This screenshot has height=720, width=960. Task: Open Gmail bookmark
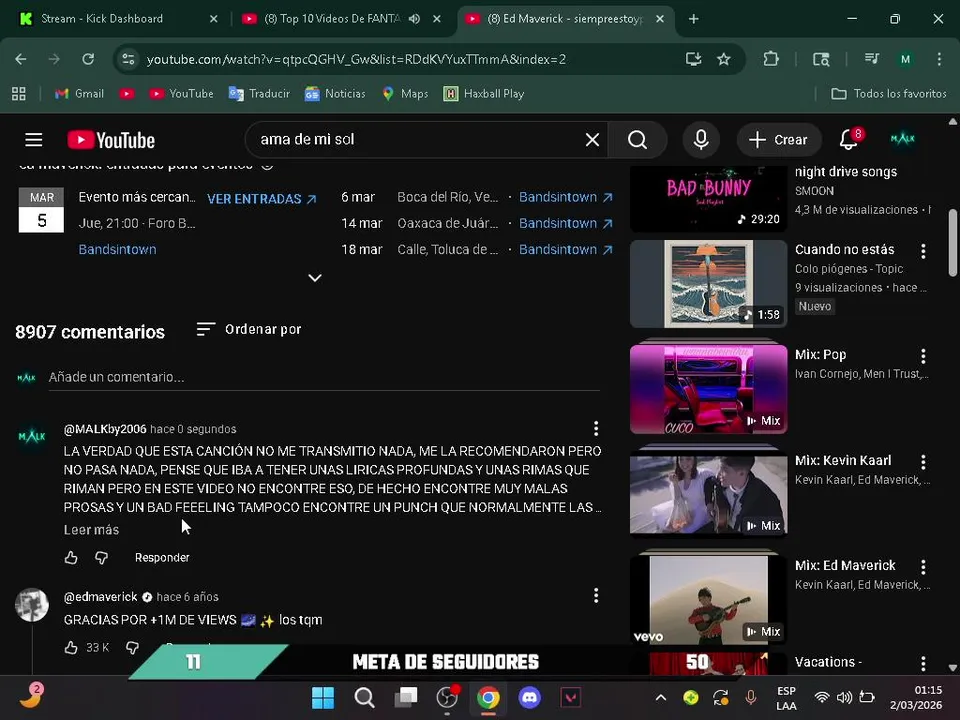pyautogui.click(x=80, y=94)
